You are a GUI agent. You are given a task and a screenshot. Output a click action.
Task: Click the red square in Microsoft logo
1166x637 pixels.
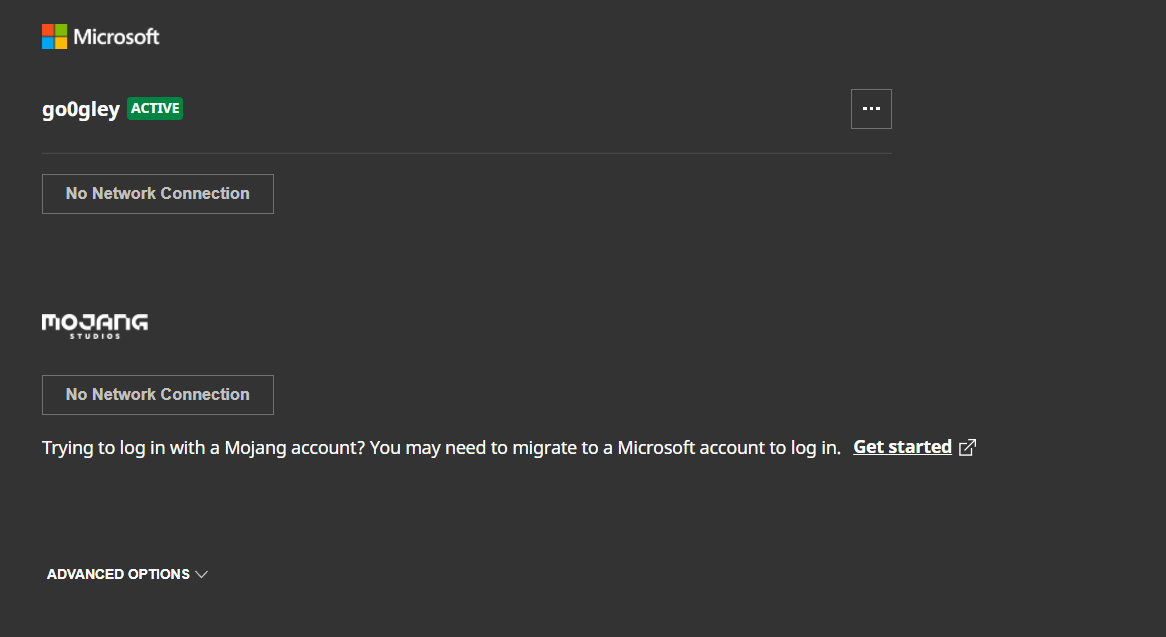(48, 30)
